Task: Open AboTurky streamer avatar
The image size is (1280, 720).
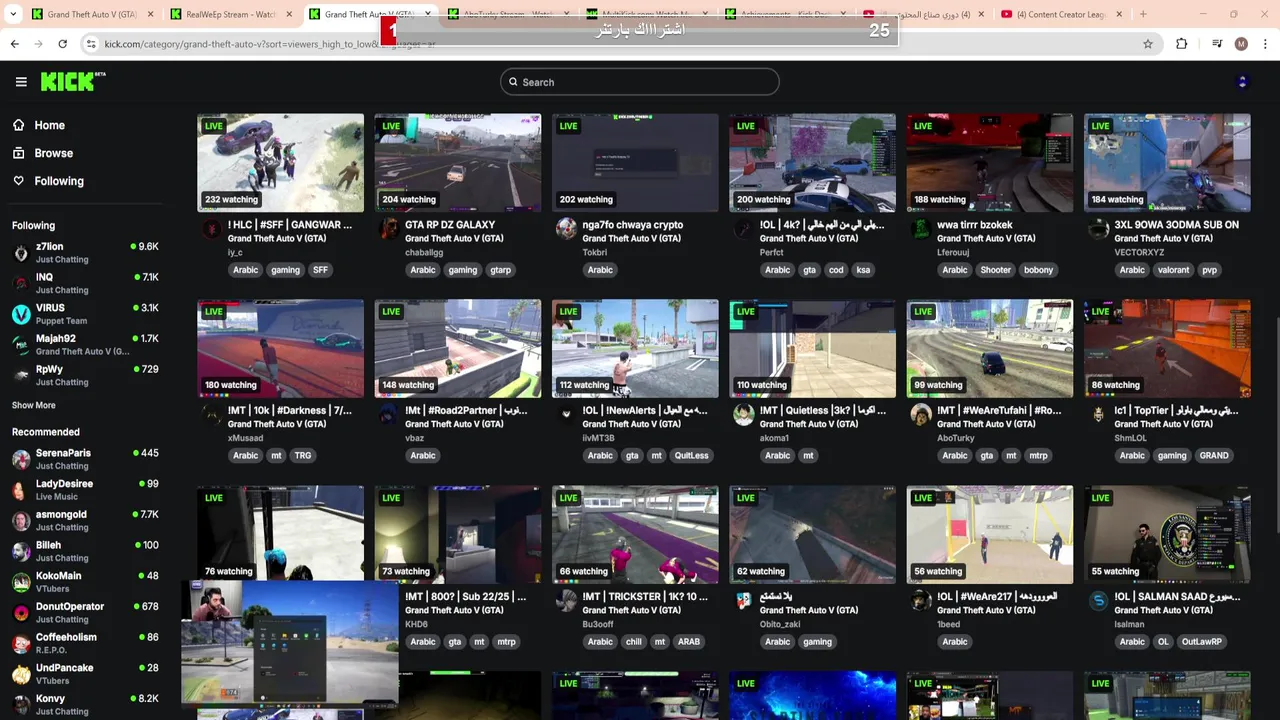Action: click(x=921, y=415)
